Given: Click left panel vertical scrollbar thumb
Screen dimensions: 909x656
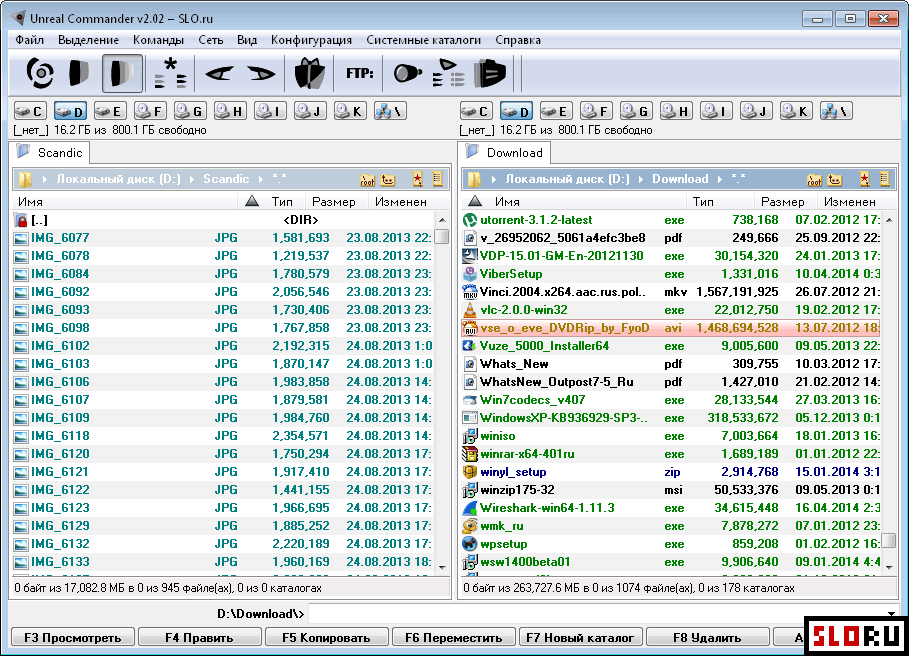Looking at the screenshot, I should pyautogui.click(x=442, y=236).
